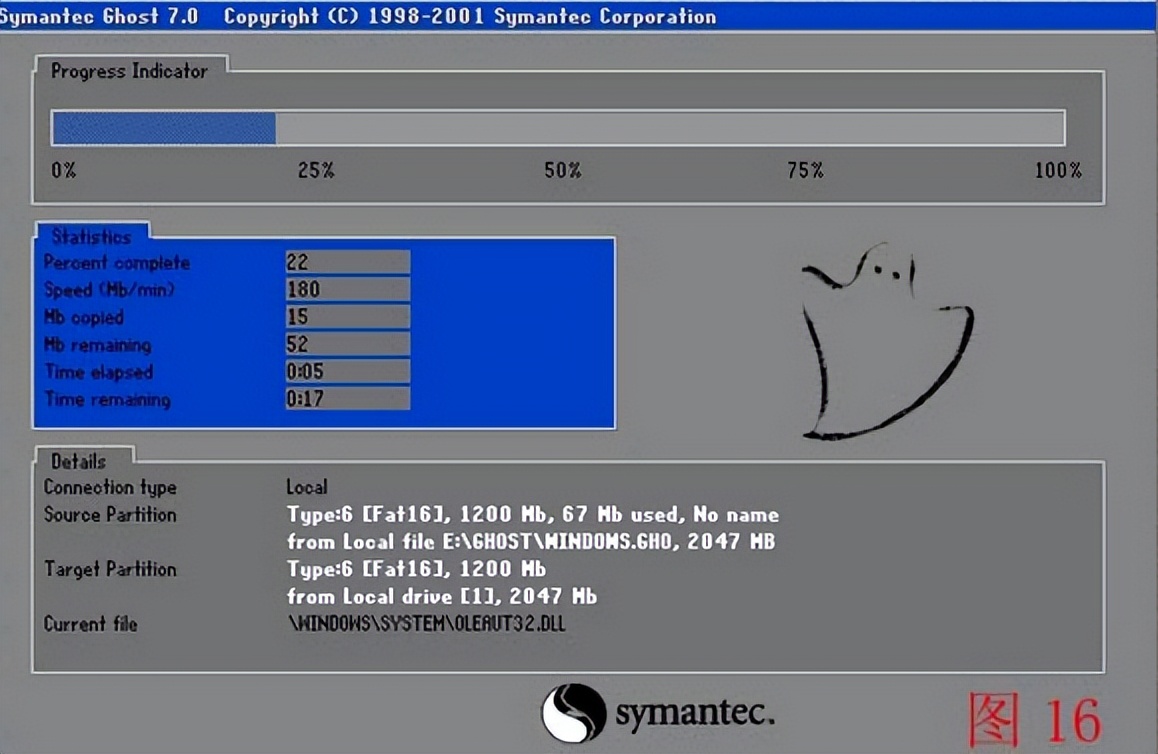Click the Speed (Mb/min) label
The width and height of the screenshot is (1158, 754).
coord(109,289)
